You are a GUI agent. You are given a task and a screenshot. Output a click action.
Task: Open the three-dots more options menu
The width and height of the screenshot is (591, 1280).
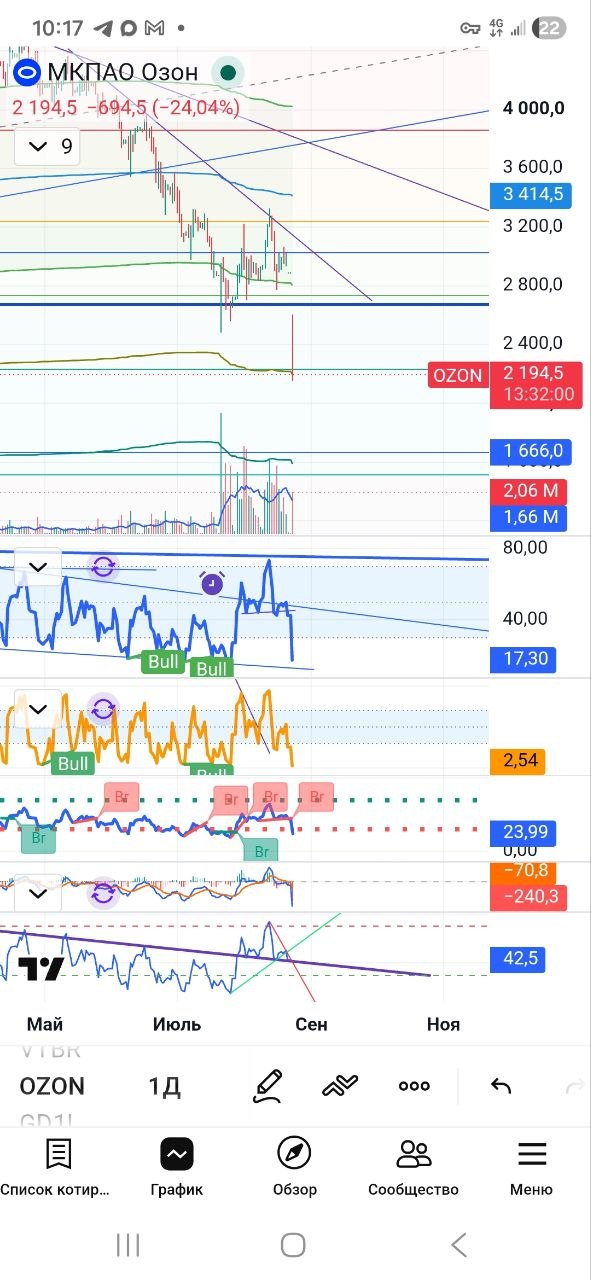(x=414, y=1086)
